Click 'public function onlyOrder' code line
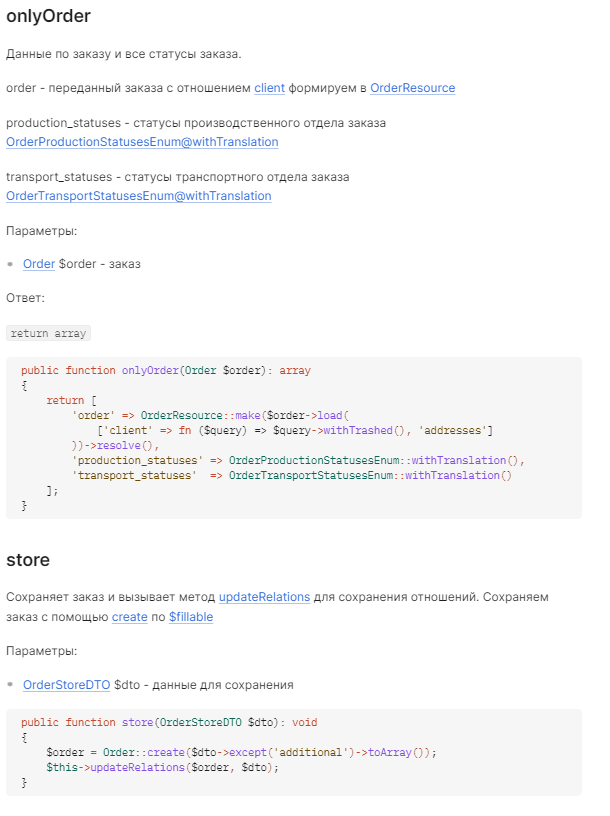This screenshot has width=610, height=816. pos(166,371)
